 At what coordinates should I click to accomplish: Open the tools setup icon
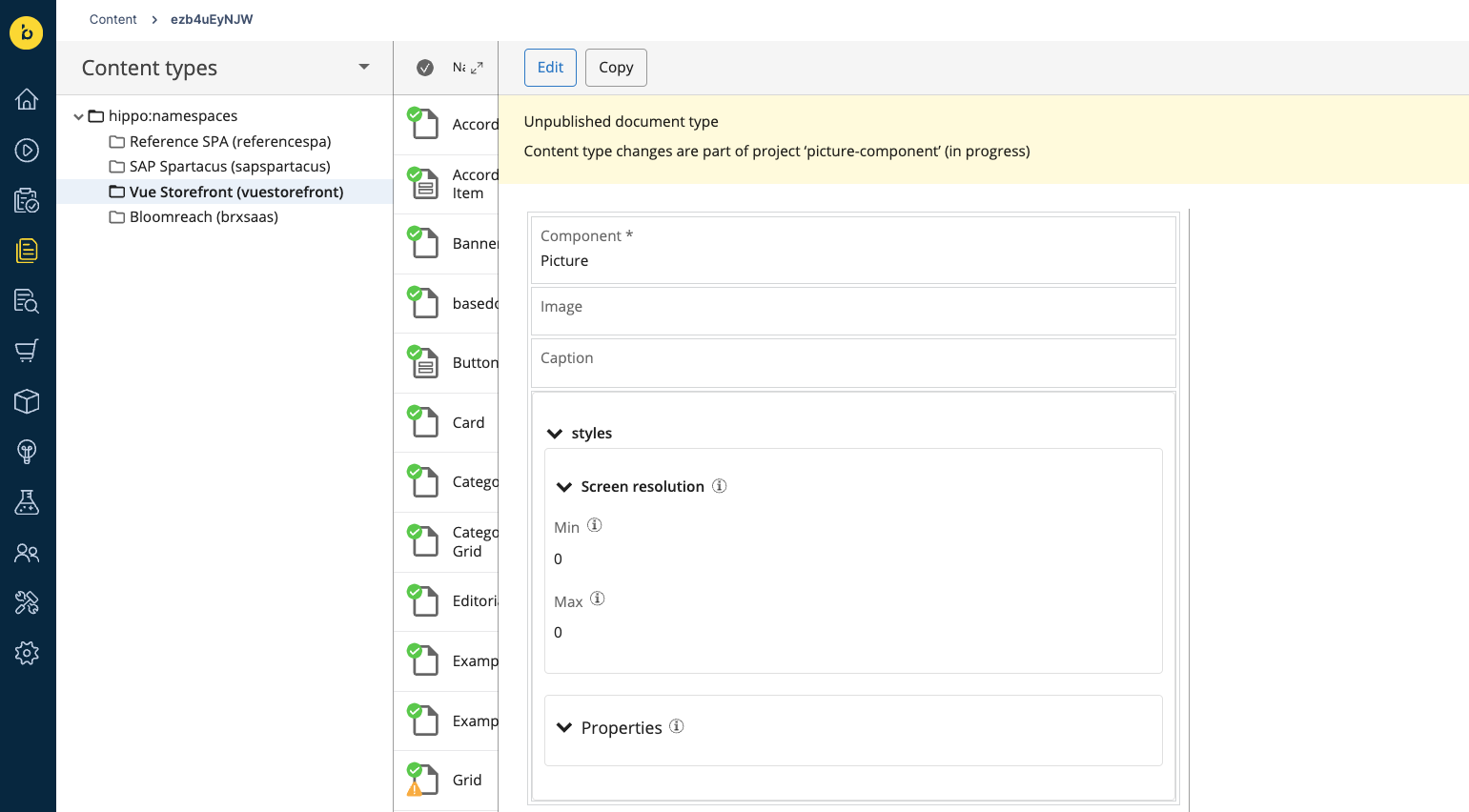27,602
